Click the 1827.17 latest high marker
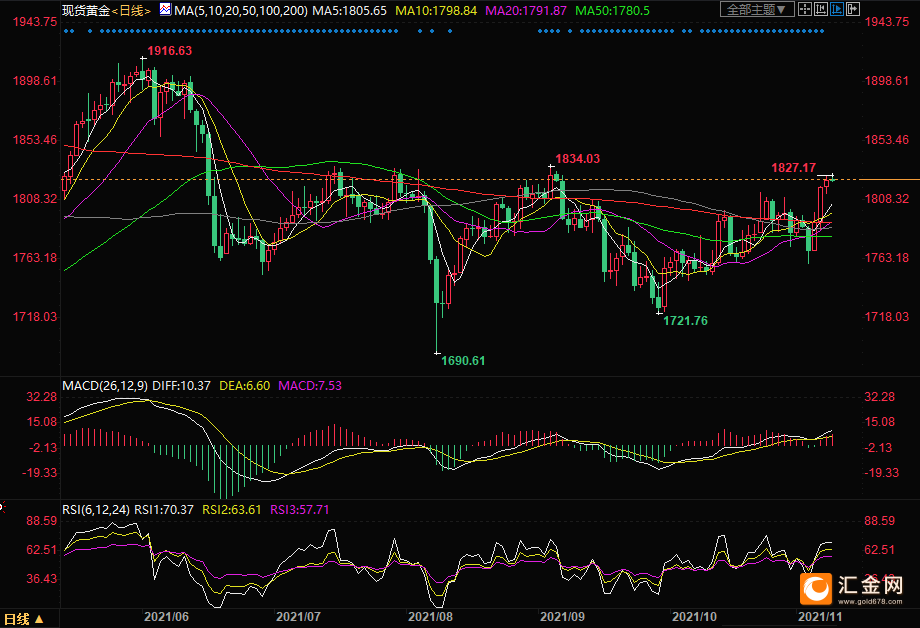Image resolution: width=920 pixels, height=628 pixels. [x=793, y=168]
